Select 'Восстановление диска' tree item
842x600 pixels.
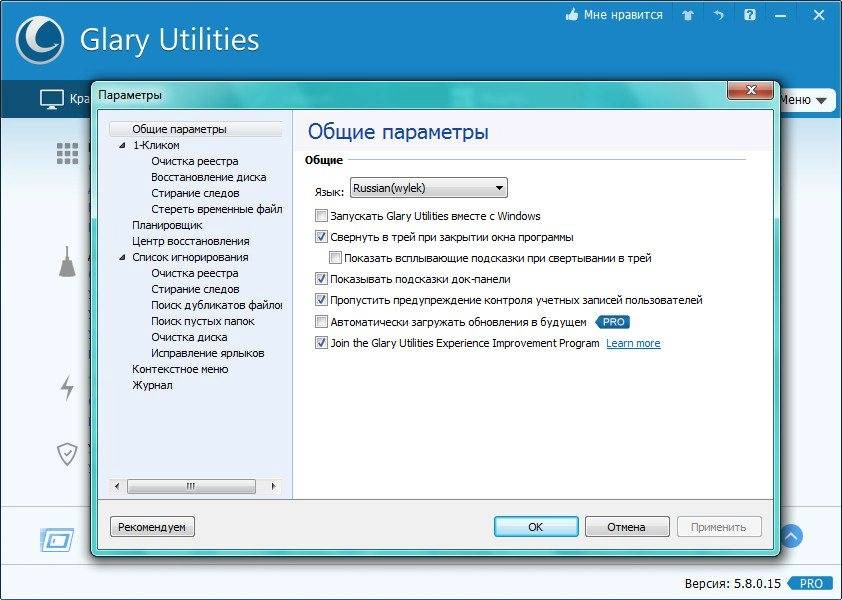pos(208,177)
